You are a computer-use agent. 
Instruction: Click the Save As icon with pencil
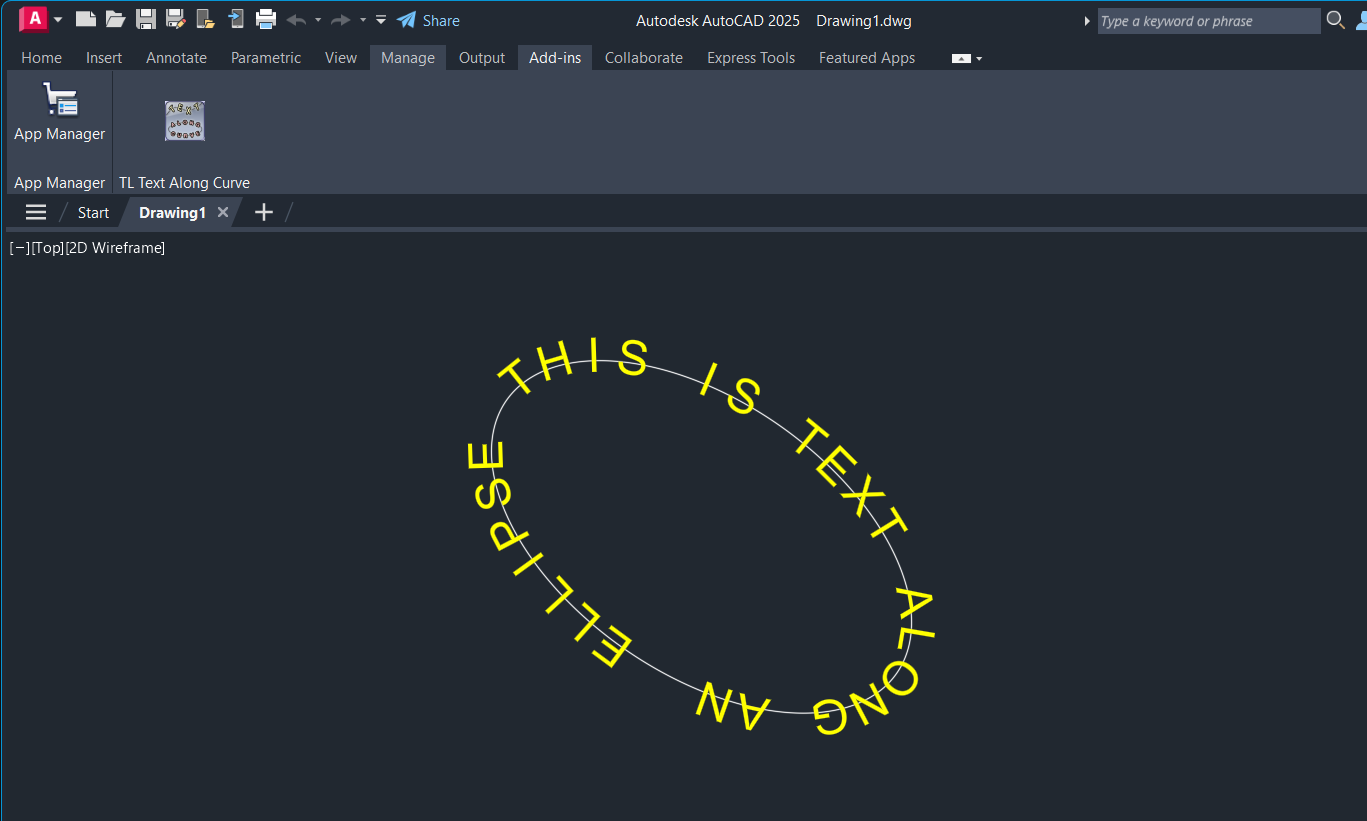point(176,19)
